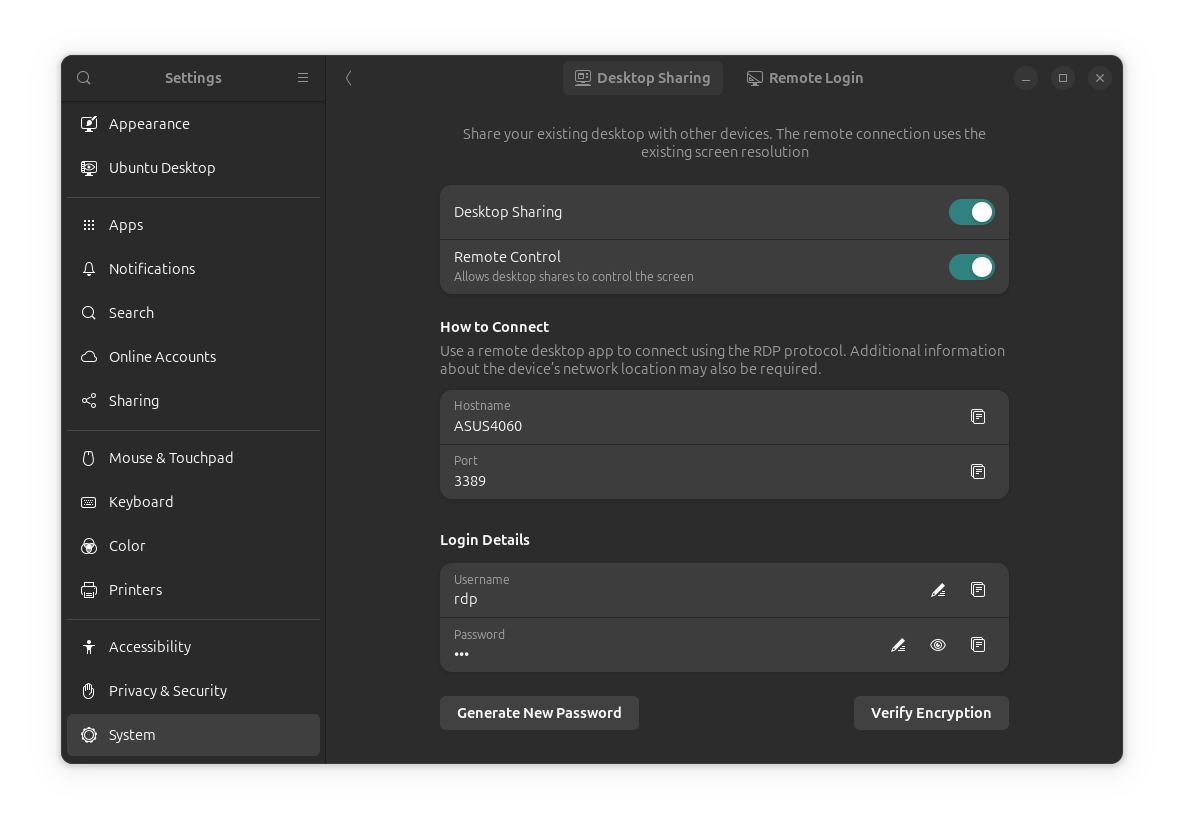Edit the rdp username using the pencil icon
The image size is (1184, 831).
pos(938,590)
